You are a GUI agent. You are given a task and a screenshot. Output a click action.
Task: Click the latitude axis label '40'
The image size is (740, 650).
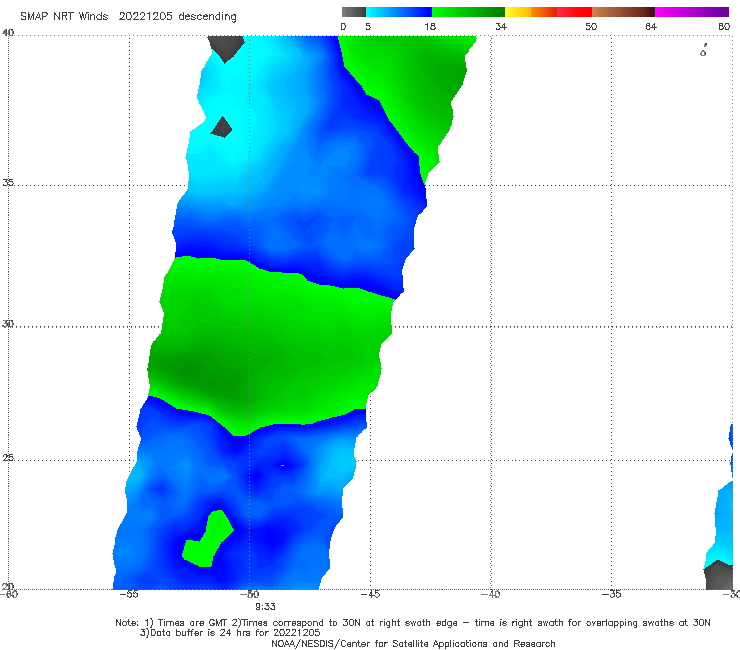tap(8, 33)
